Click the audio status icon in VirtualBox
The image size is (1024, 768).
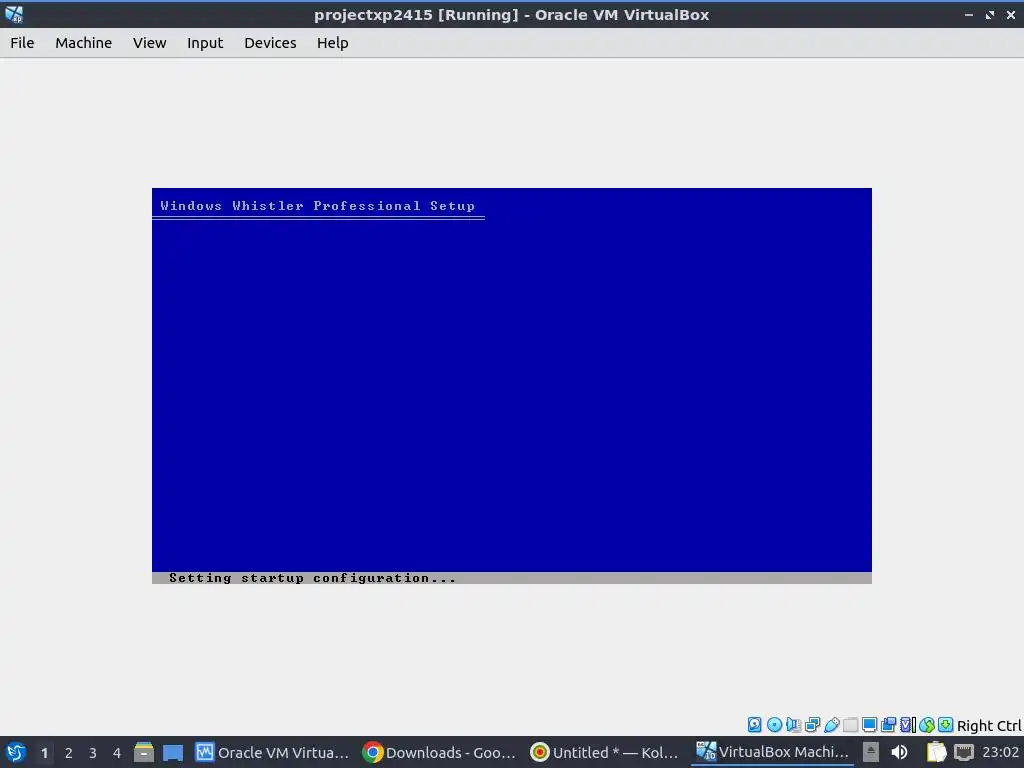click(793, 724)
